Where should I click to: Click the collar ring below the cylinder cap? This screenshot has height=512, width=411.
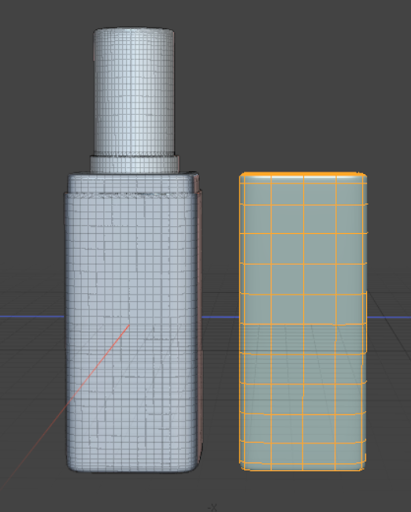tap(134, 164)
